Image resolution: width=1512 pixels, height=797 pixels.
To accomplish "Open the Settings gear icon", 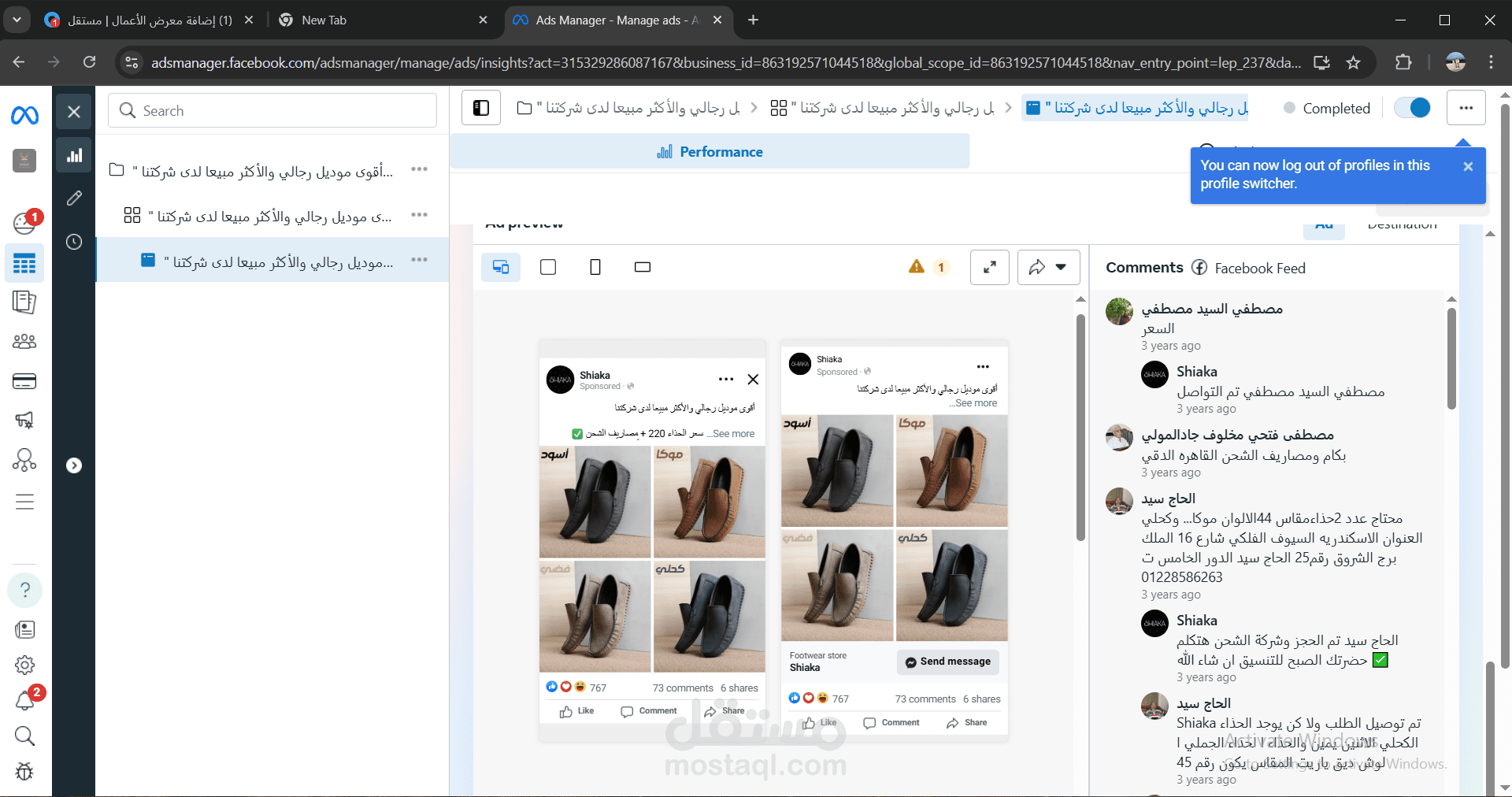I will click(24, 665).
